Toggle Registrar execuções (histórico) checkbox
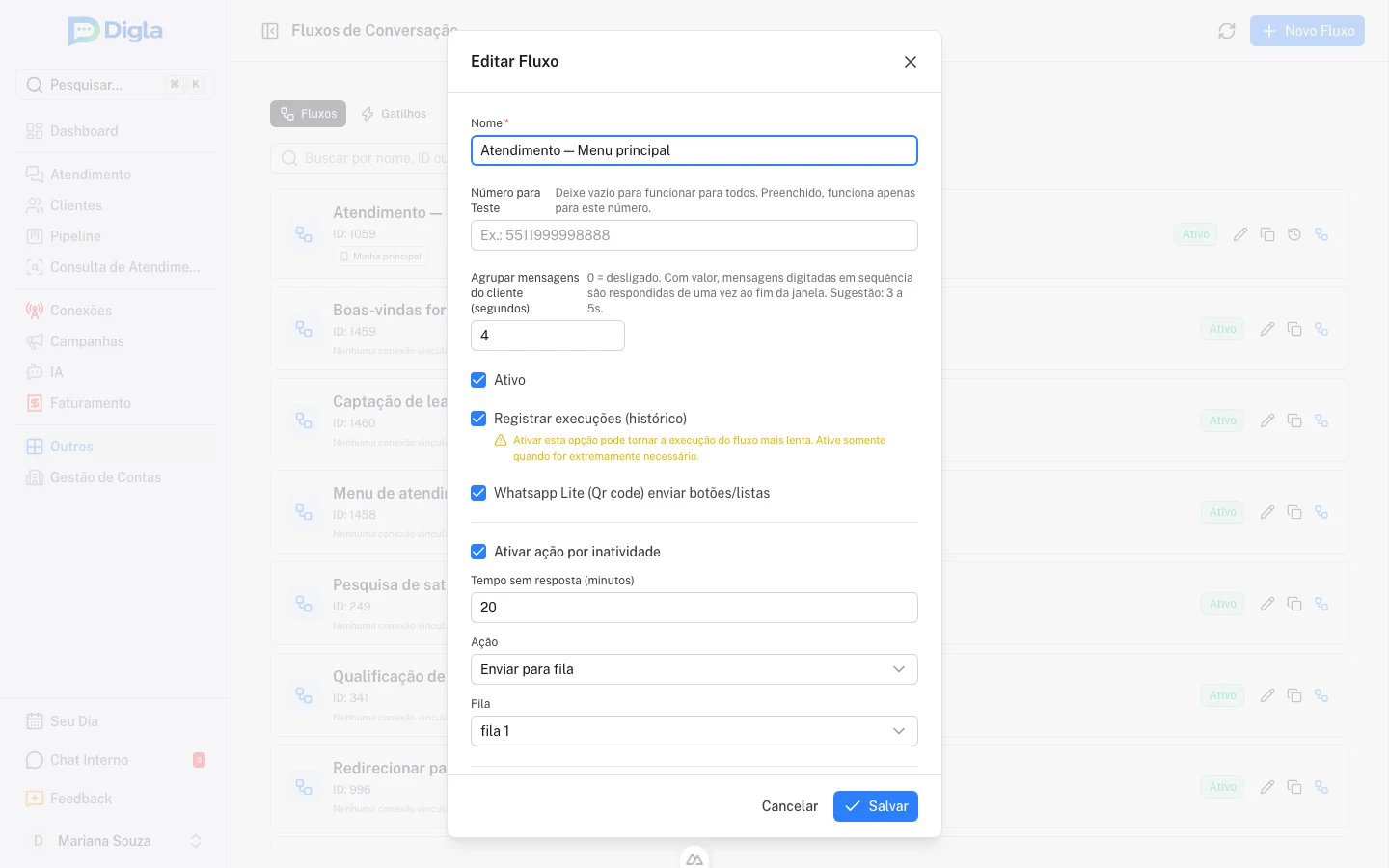The width and height of the screenshot is (1389, 868). [x=478, y=419]
